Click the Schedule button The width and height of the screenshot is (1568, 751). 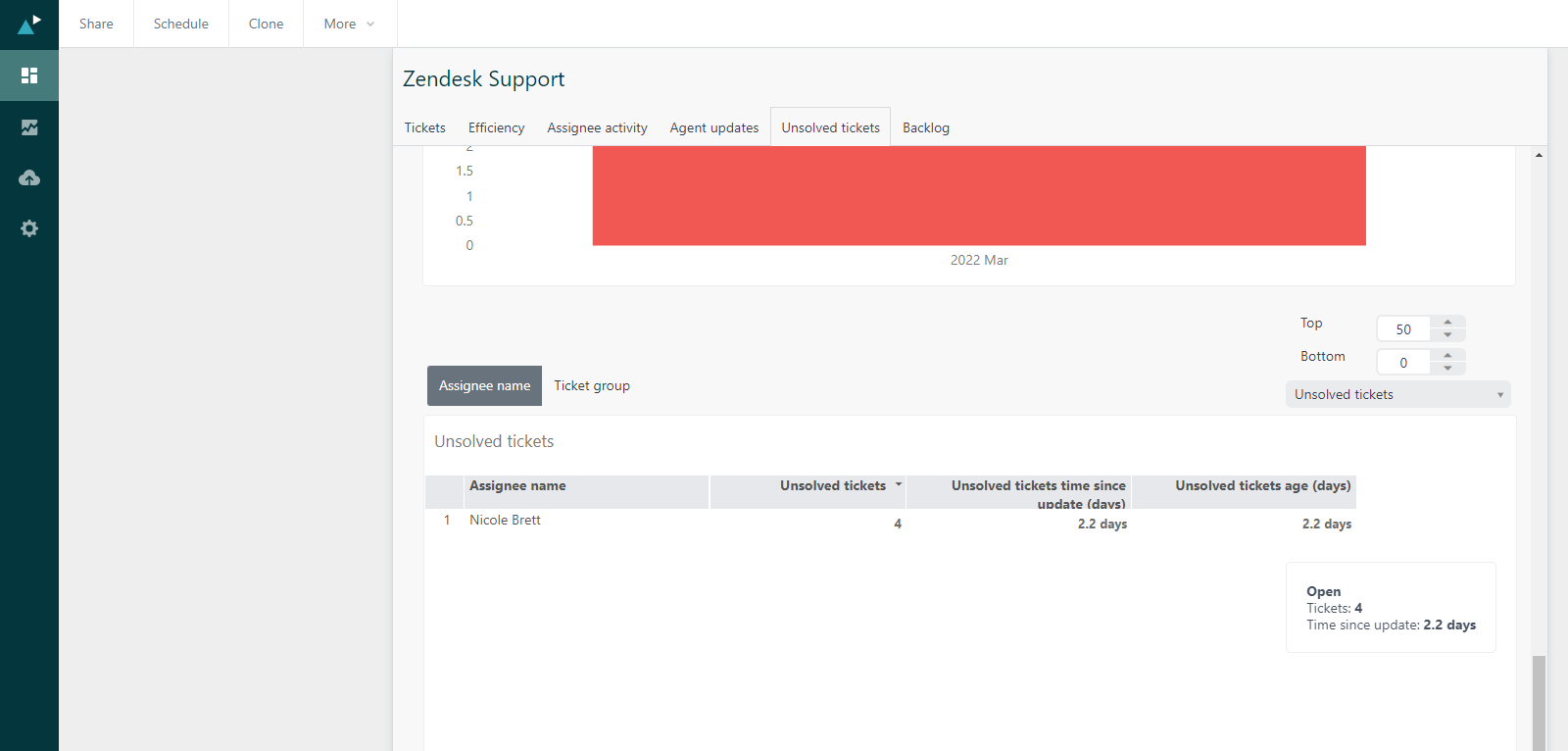coord(181,24)
